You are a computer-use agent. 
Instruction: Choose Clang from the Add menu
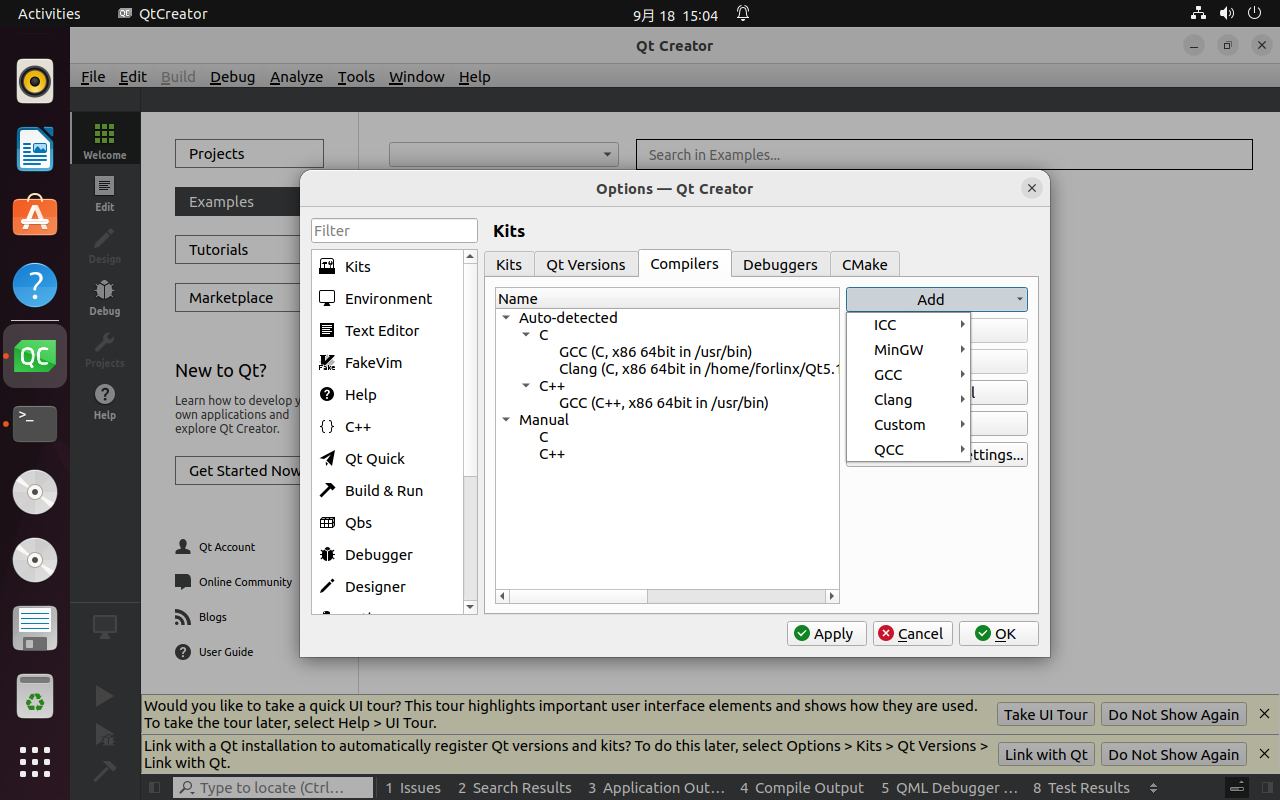tap(908, 400)
